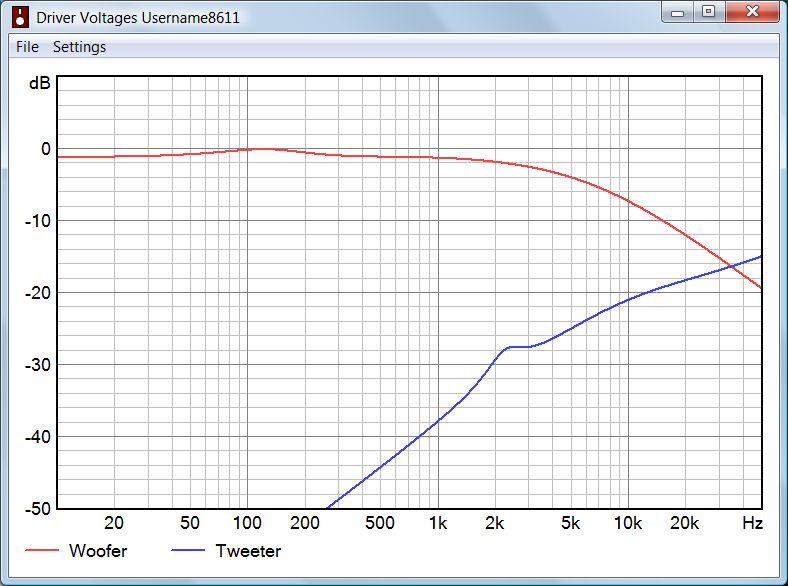Close the Driver Voltages window
The image size is (788, 586).
[752, 12]
